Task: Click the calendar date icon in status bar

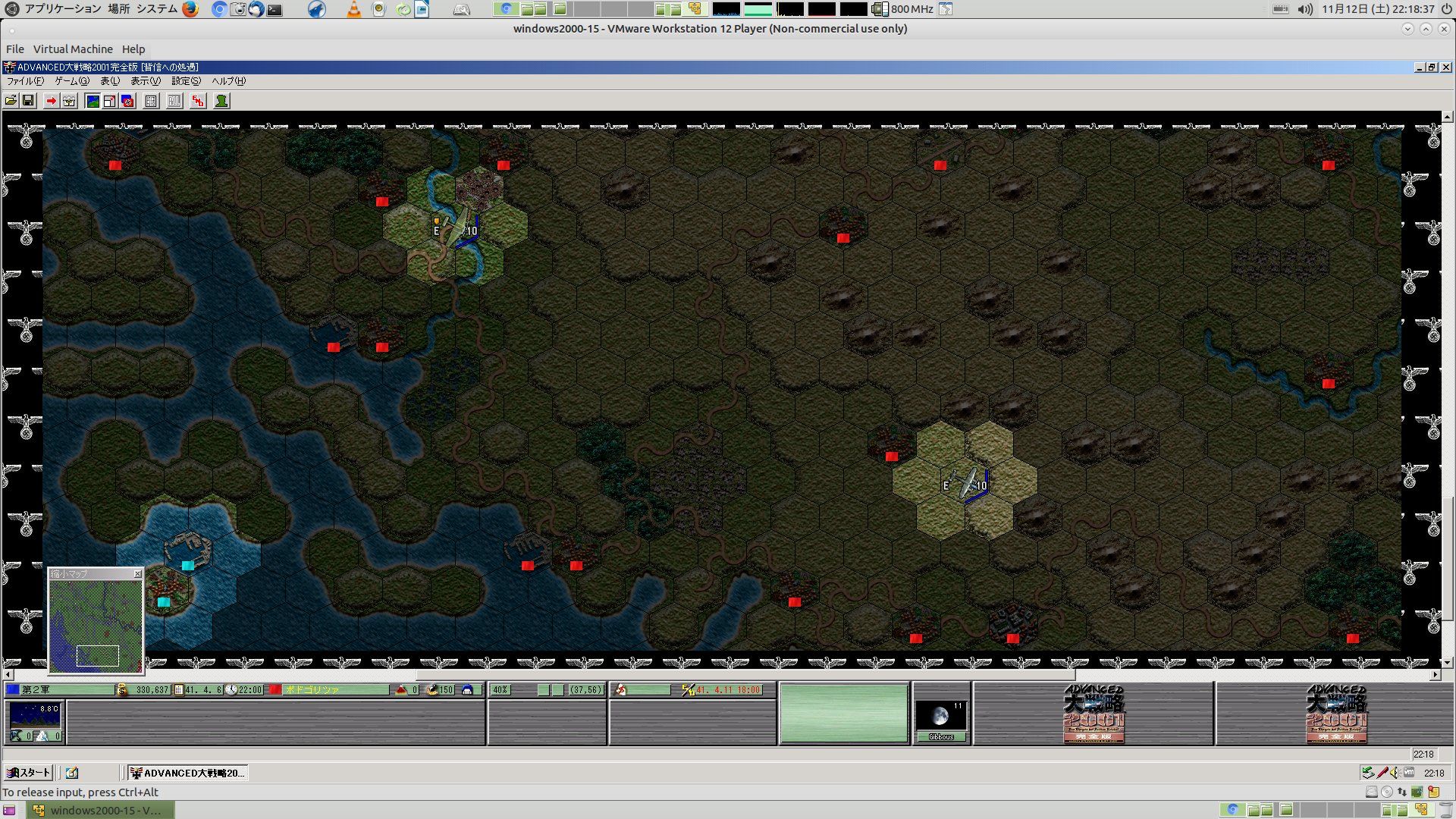Action: coord(179,690)
